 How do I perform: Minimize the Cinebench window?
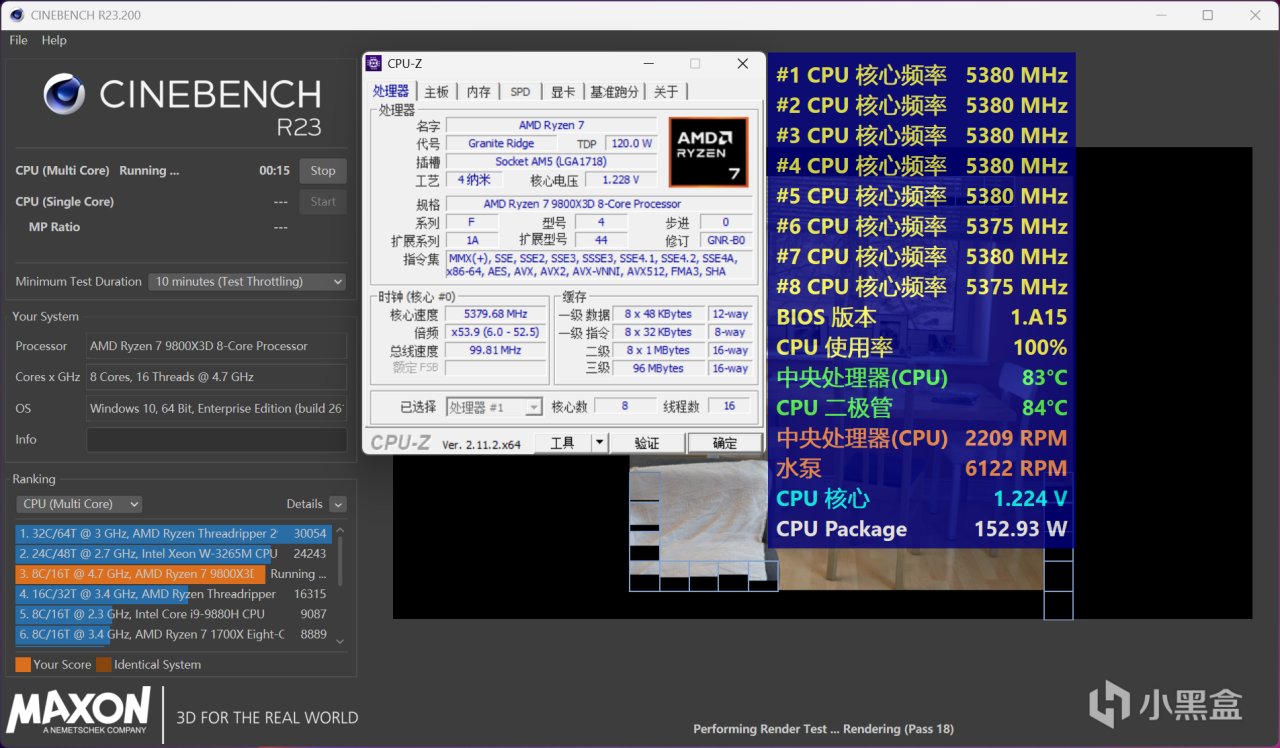pos(1161,15)
